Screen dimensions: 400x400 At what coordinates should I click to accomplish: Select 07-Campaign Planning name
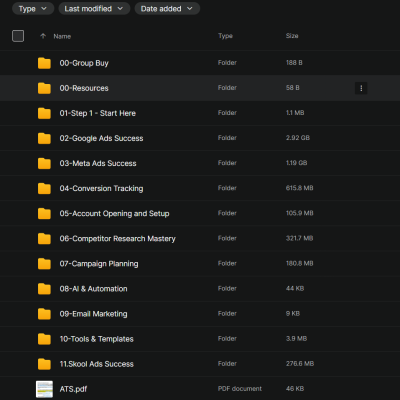pos(99,264)
